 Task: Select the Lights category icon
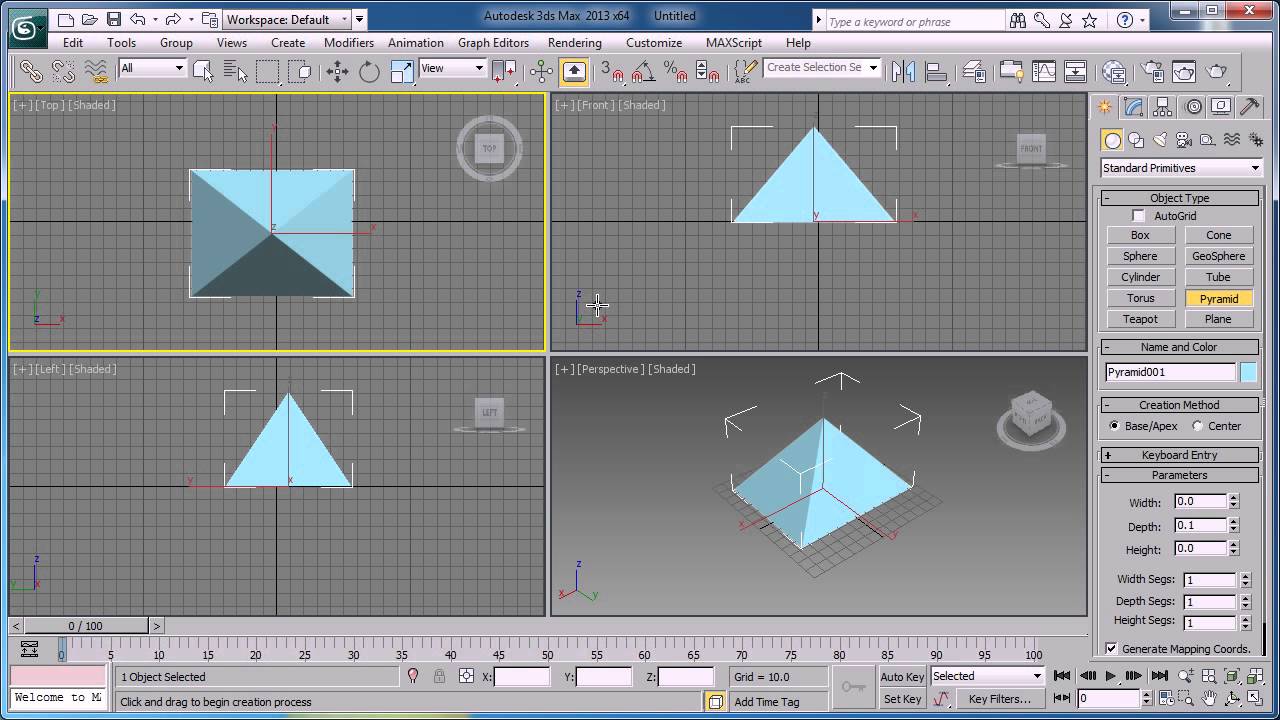click(1160, 140)
